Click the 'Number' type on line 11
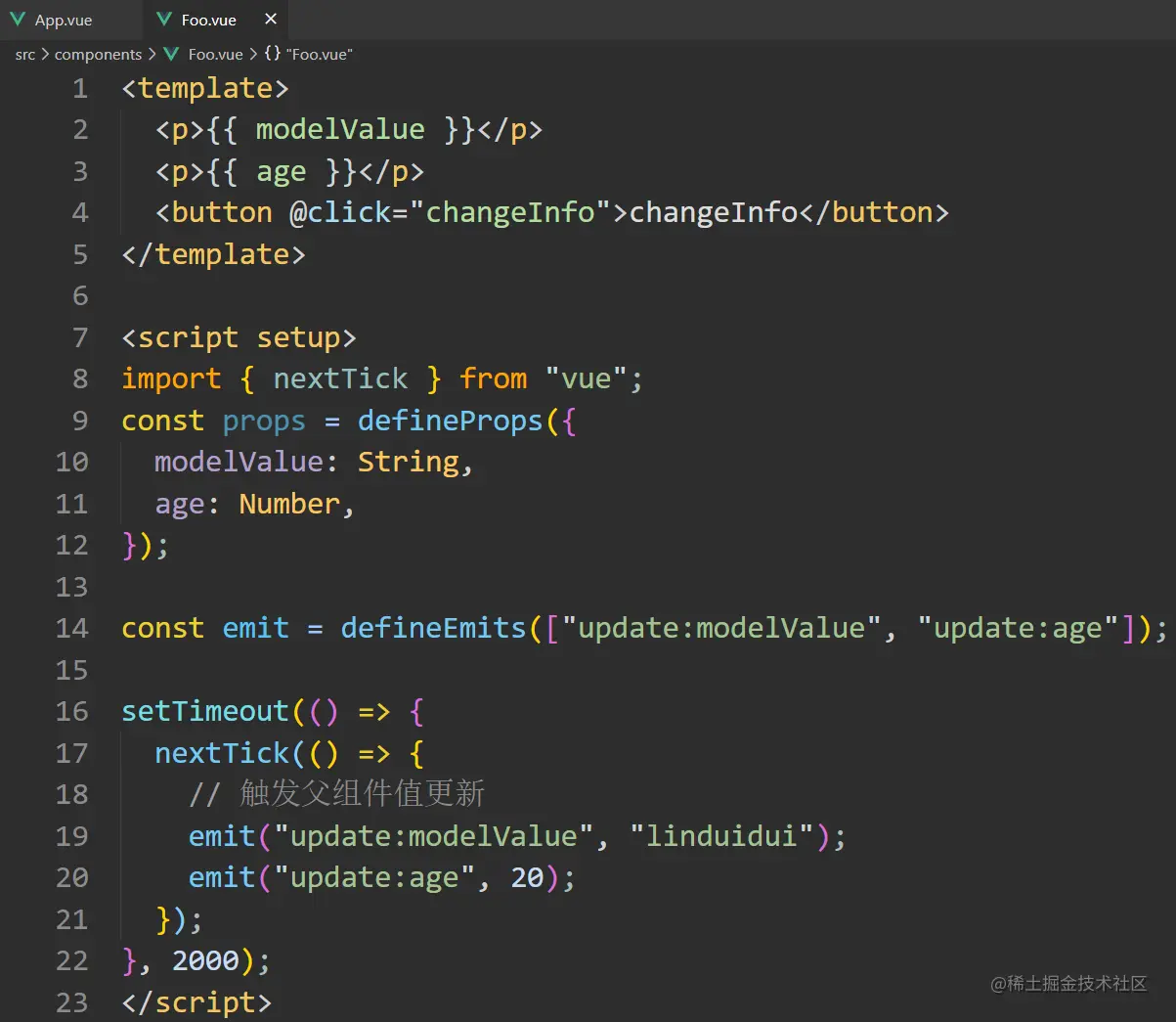The height and width of the screenshot is (1022, 1176). point(289,505)
